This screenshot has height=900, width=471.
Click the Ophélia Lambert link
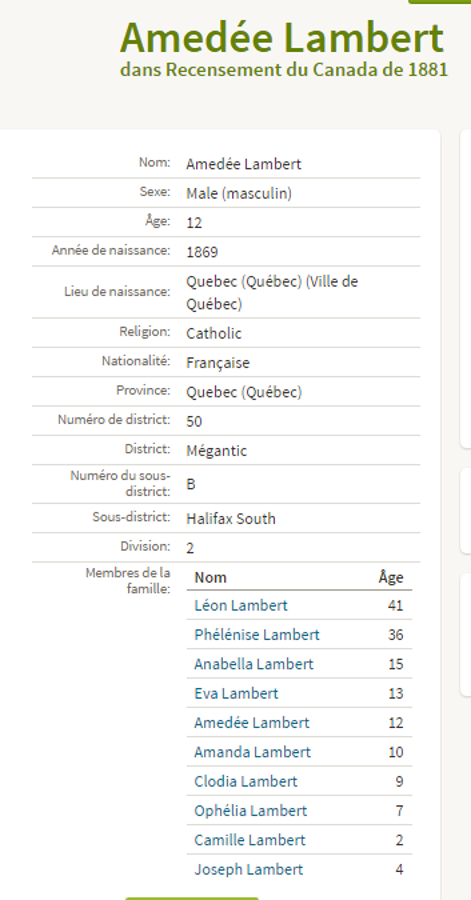(x=251, y=810)
